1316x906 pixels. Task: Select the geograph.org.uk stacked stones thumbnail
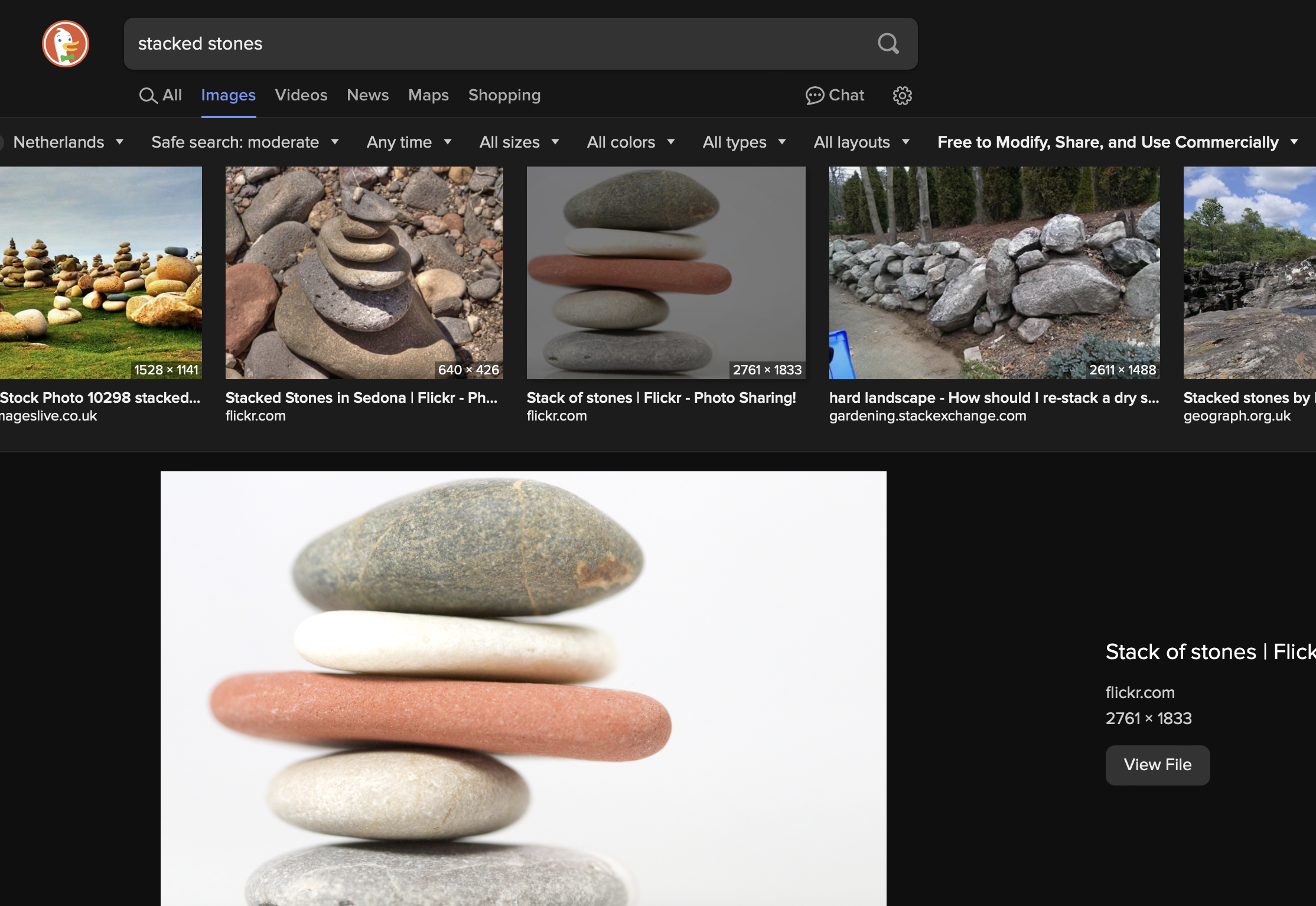[1250, 273]
